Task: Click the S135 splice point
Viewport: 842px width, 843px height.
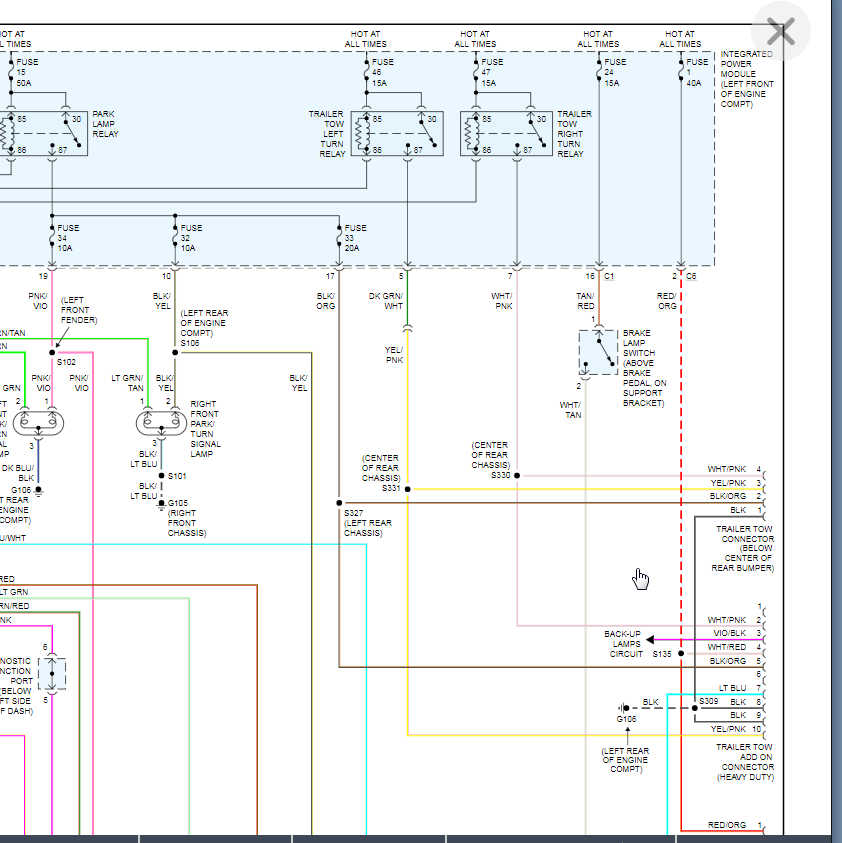Action: tap(680, 654)
